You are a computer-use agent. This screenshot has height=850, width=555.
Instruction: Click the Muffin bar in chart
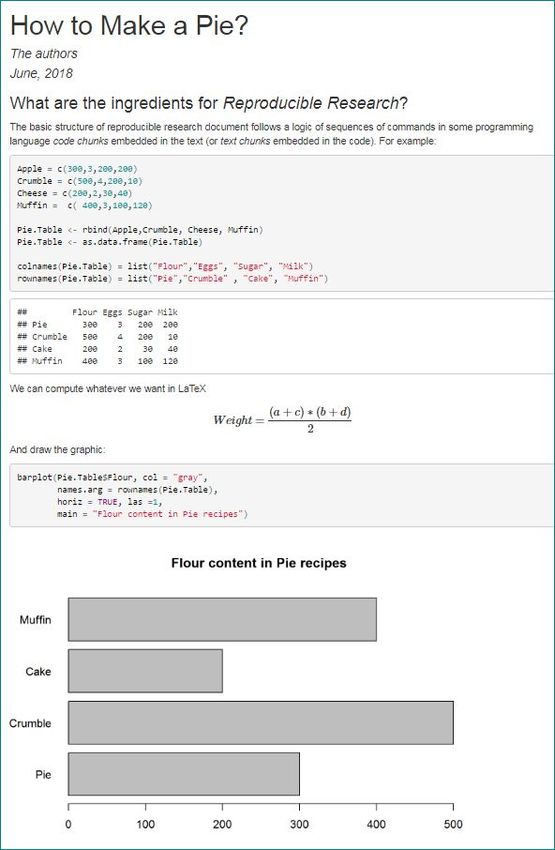222,620
